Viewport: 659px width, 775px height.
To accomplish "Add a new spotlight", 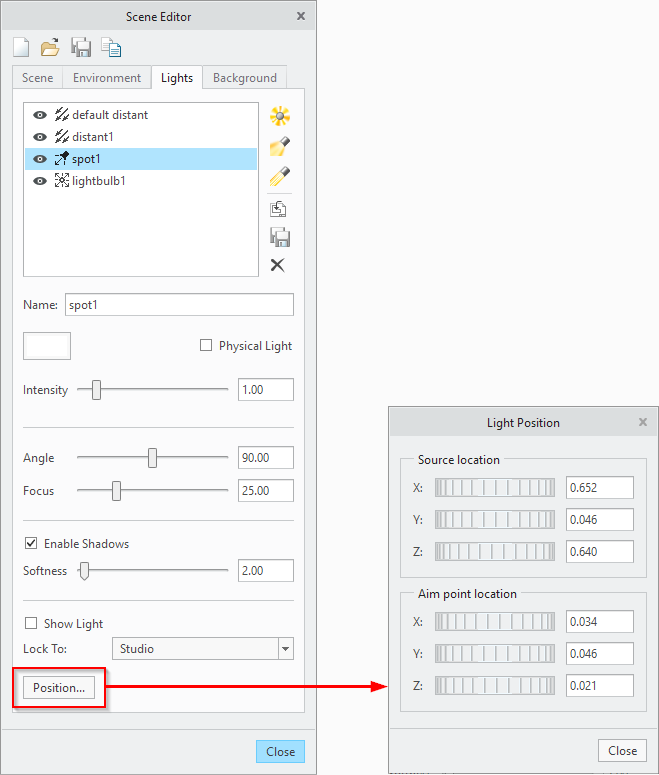I will [280, 146].
